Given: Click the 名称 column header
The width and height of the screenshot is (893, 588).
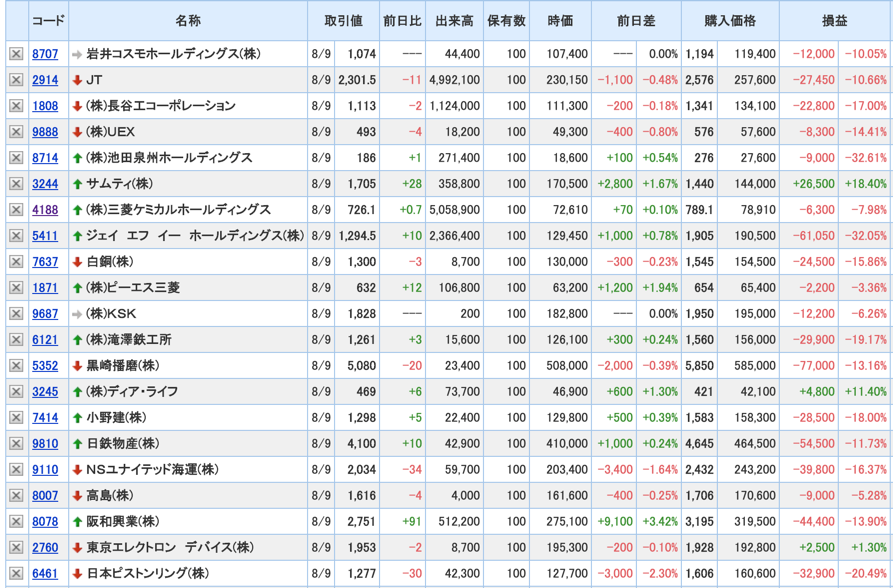Looking at the screenshot, I should click(188, 21).
